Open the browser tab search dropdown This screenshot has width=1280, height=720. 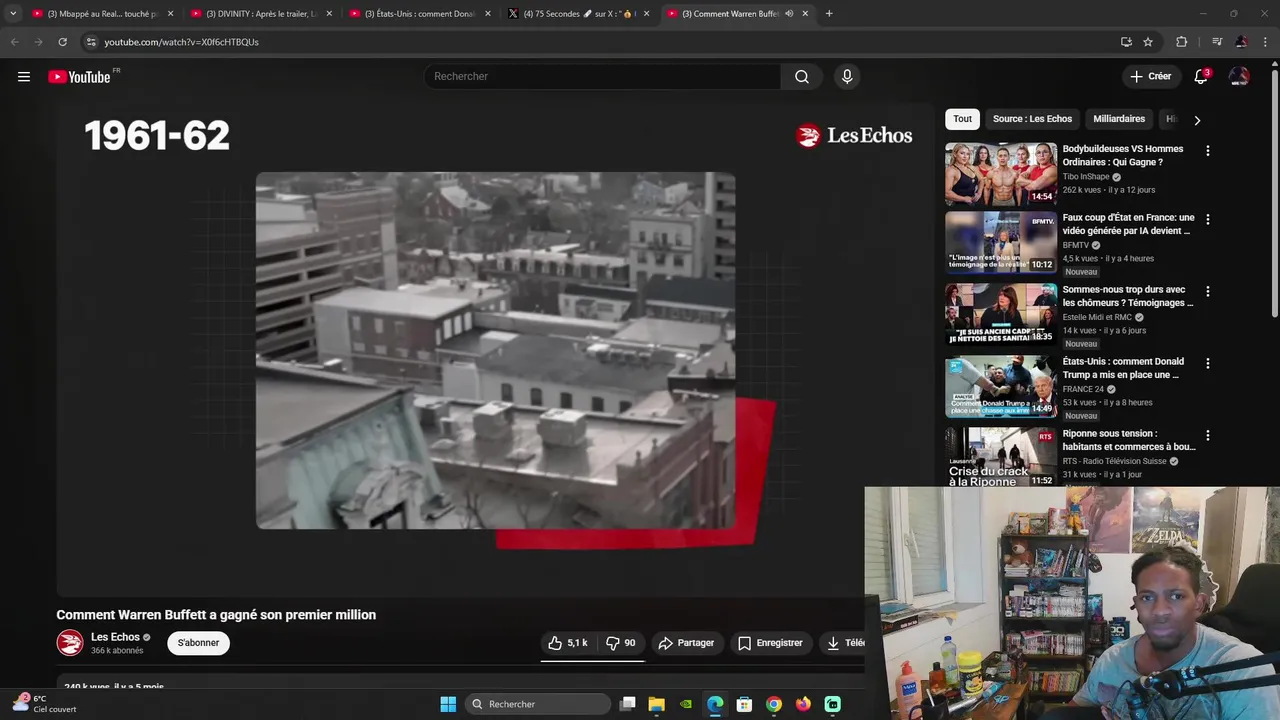tap(12, 14)
